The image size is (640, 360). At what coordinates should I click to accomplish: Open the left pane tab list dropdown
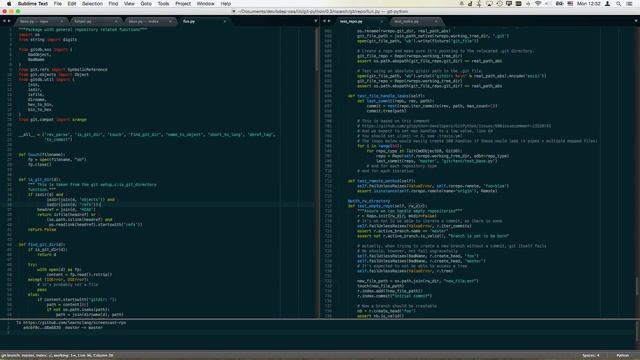[316, 21]
